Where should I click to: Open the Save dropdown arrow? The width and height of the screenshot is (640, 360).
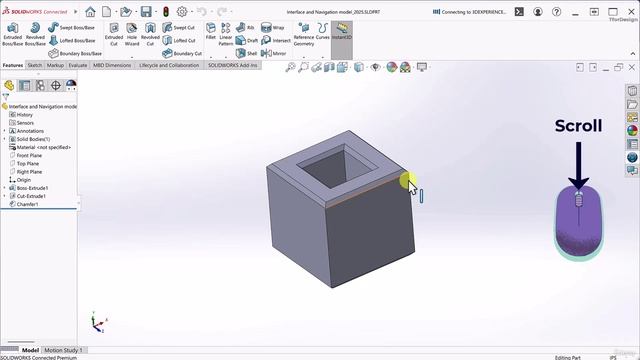coord(156,12)
